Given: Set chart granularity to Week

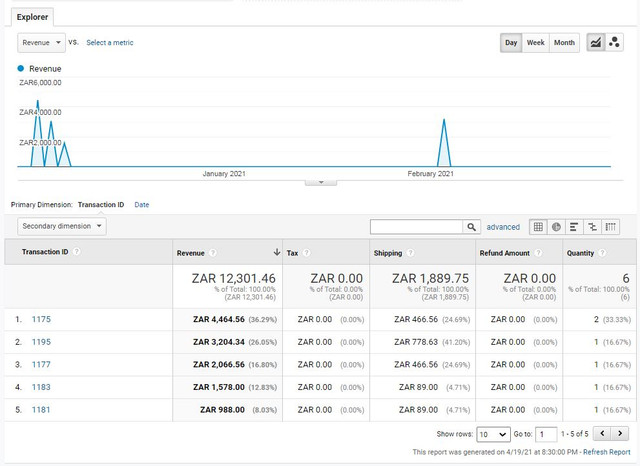Looking at the screenshot, I should tap(536, 42).
